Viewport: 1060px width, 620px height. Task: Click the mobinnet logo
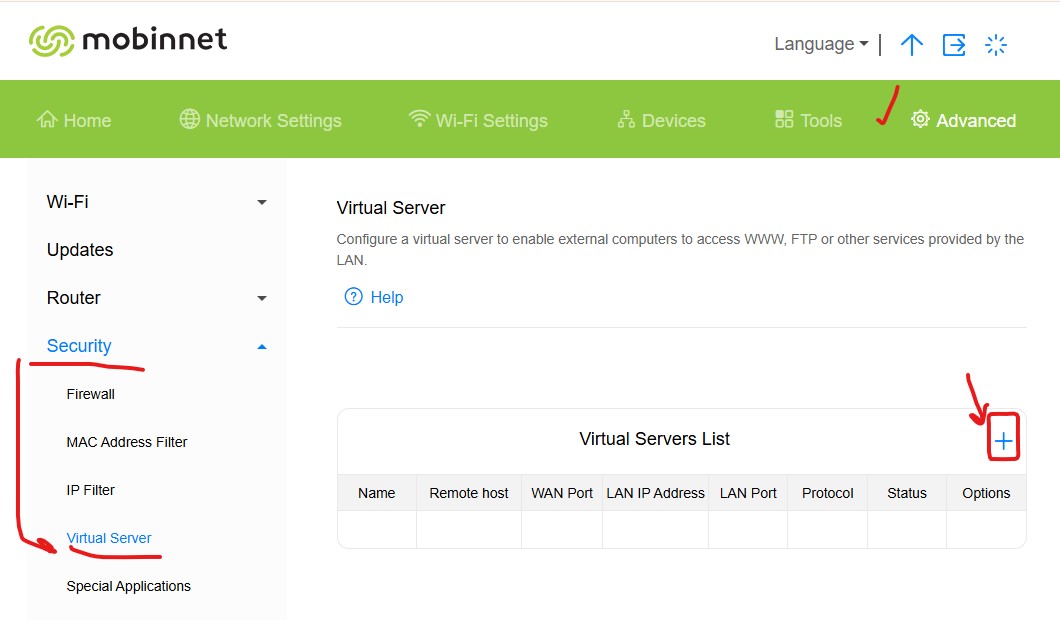pos(128,40)
